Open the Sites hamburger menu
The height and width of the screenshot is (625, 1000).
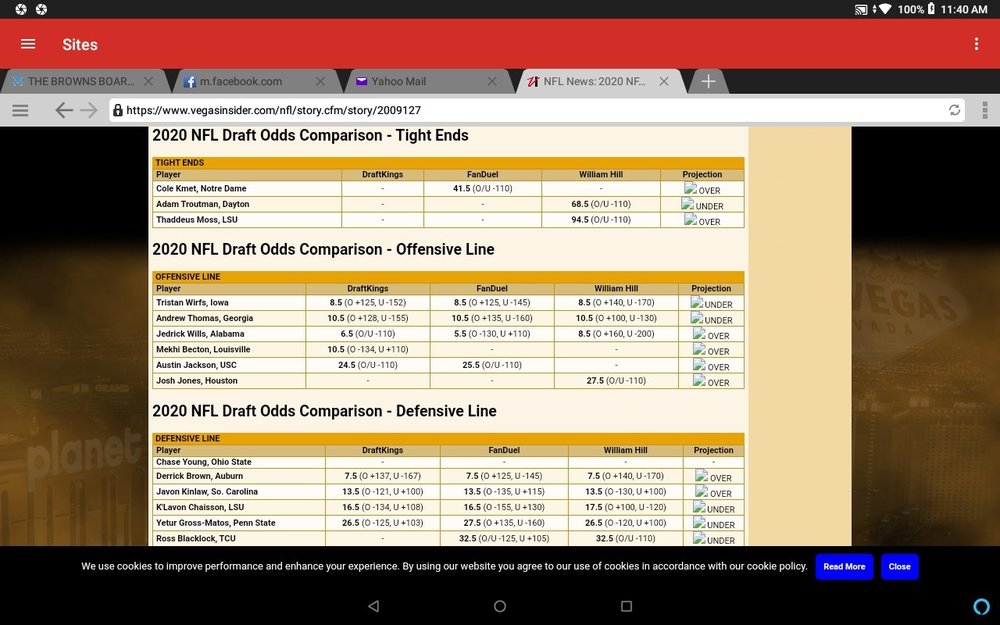coord(28,44)
